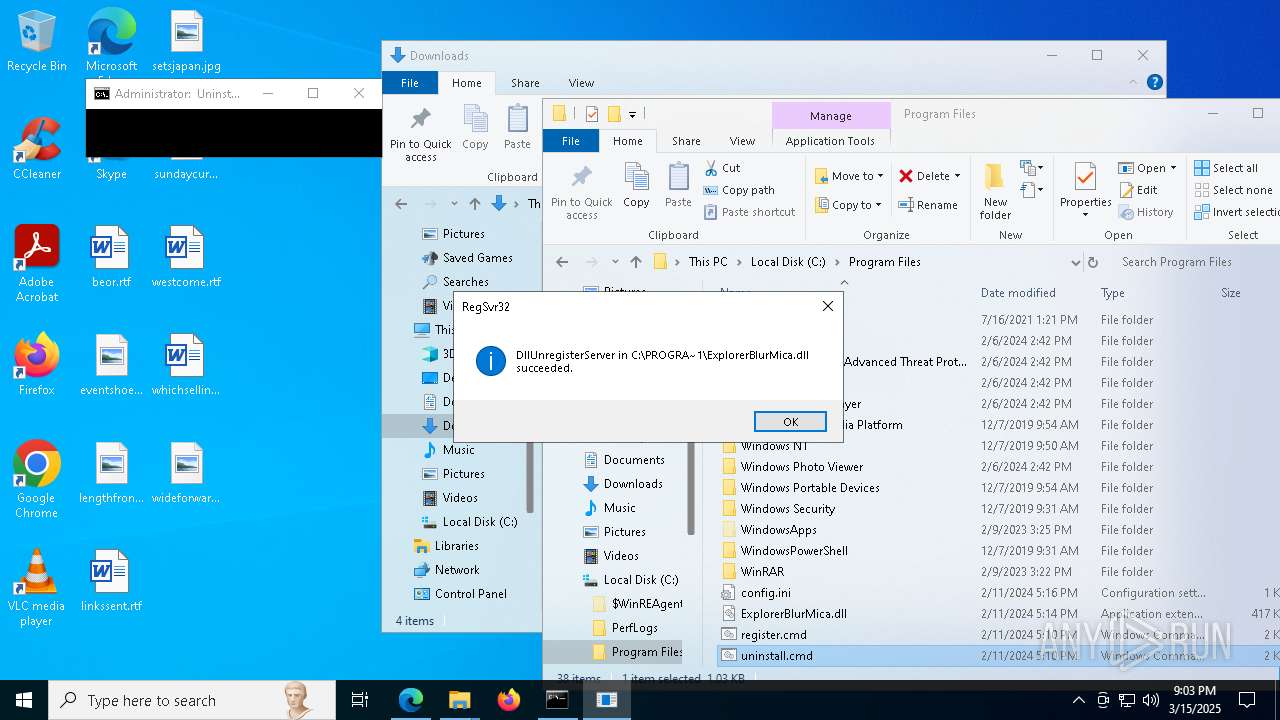Go up one level in Program Files window
The image size is (1280, 720).
(x=636, y=262)
